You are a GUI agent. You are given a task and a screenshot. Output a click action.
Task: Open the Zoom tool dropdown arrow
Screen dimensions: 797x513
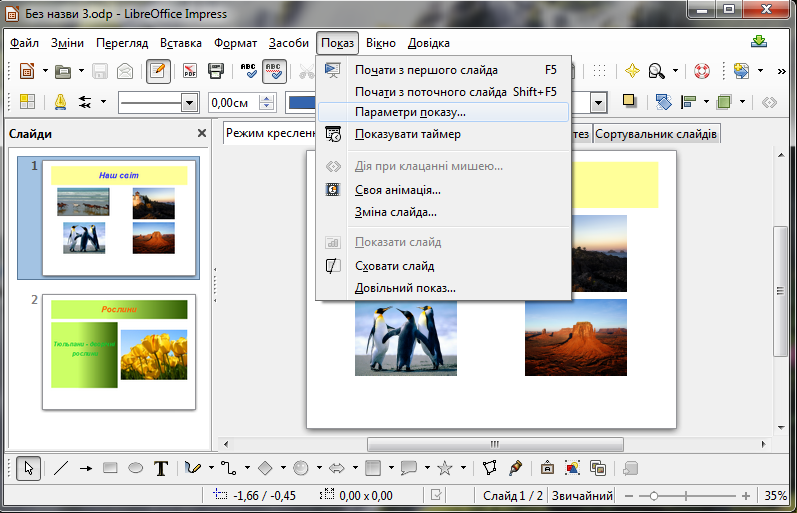[675, 71]
